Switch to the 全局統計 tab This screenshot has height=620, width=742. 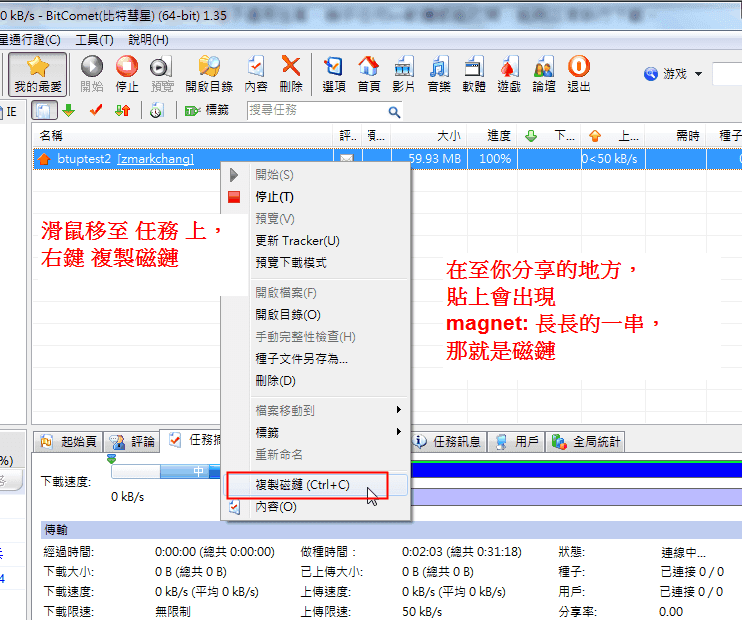(585, 442)
